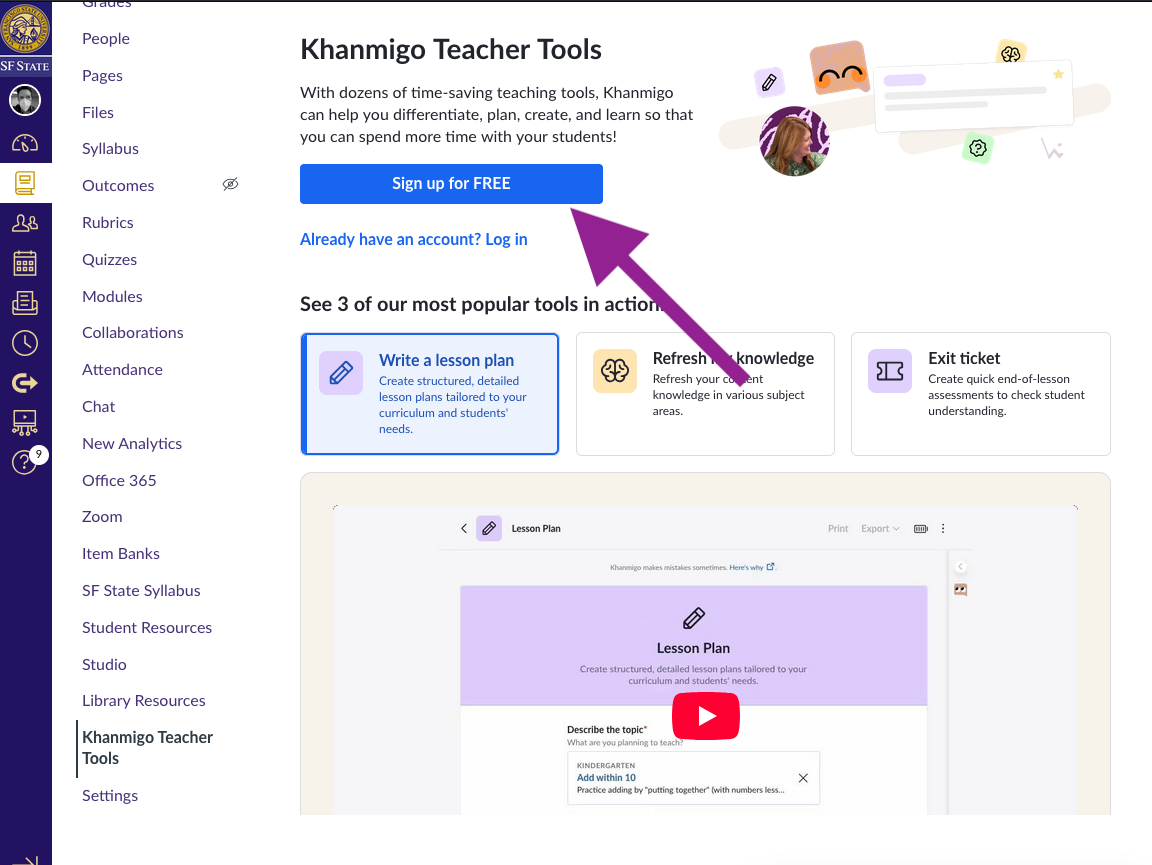Open Courses book icon in global navigation
The image size is (1152, 865).
pyautogui.click(x=25, y=183)
